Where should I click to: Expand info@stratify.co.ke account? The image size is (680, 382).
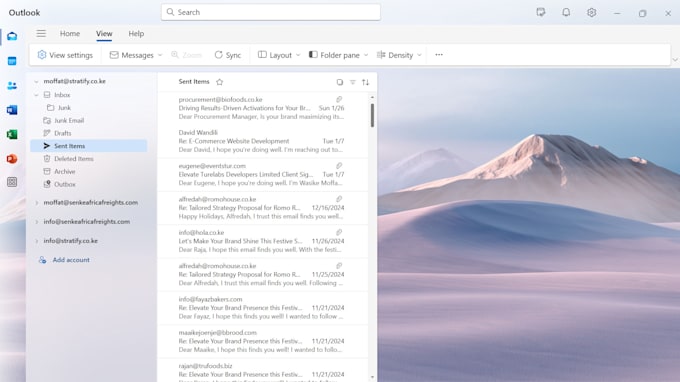pyautogui.click(x=36, y=241)
